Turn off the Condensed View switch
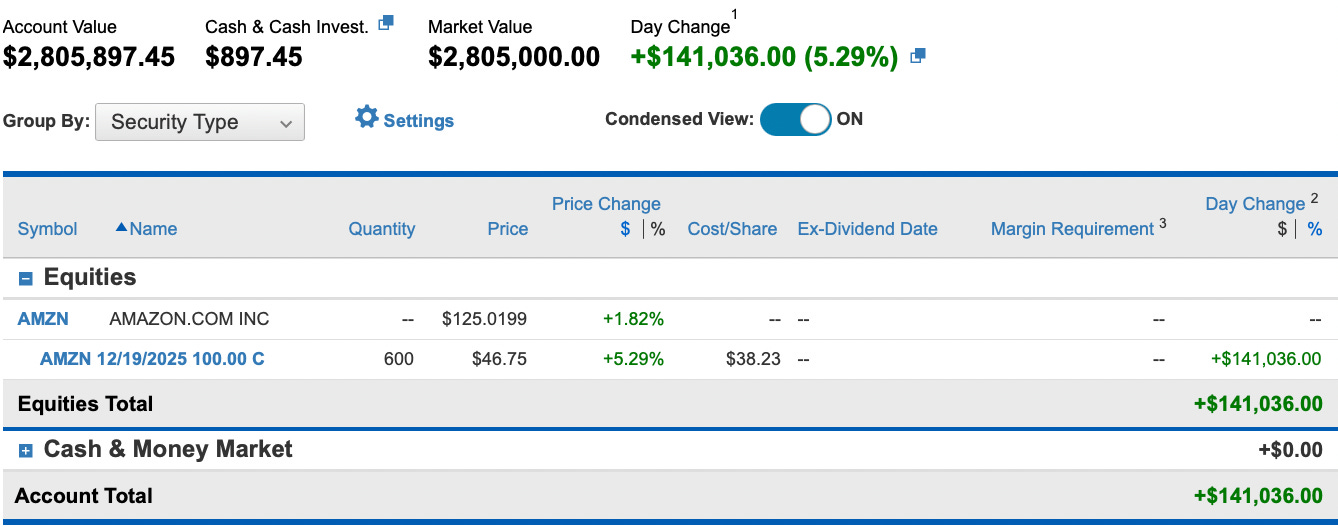 795,119
